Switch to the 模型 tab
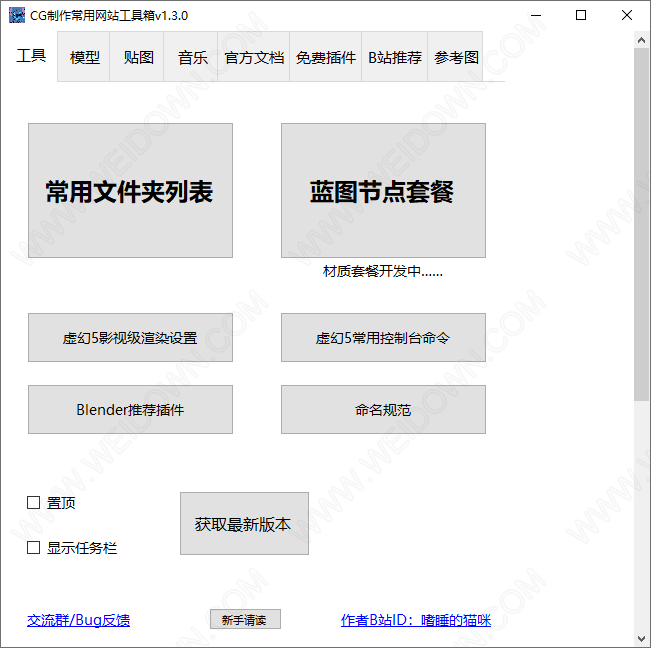 [85, 58]
